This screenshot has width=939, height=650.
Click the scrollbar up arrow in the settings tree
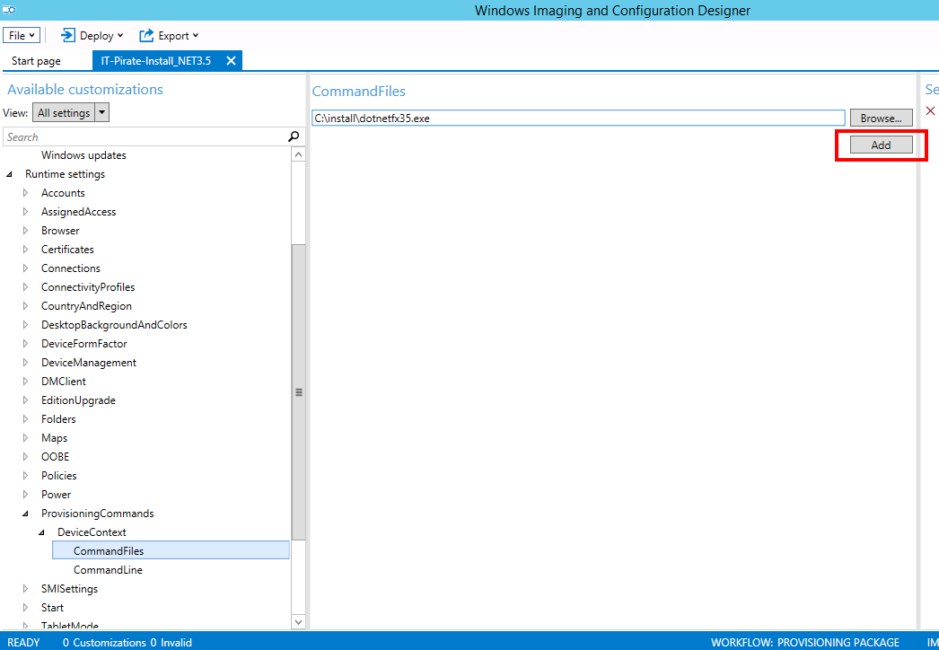[298, 154]
